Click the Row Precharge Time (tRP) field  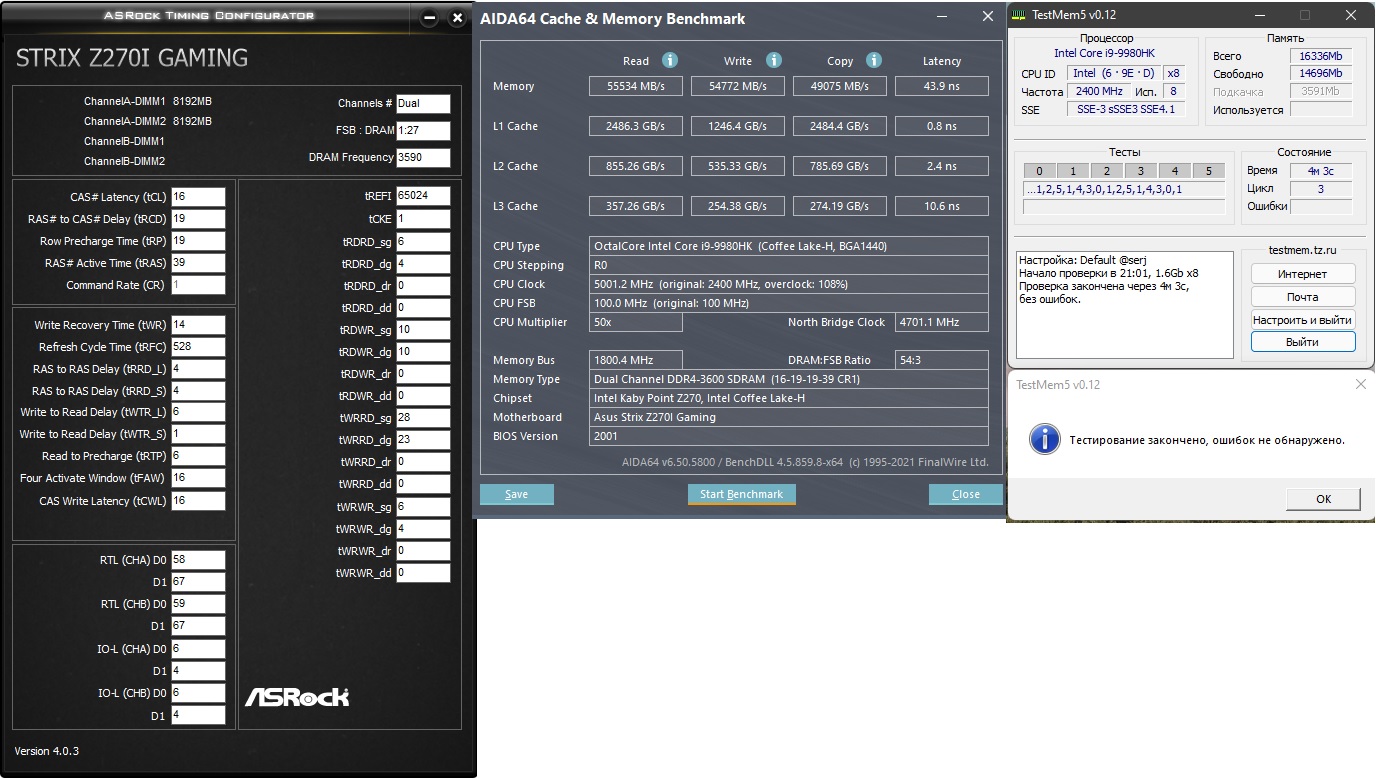click(x=198, y=241)
